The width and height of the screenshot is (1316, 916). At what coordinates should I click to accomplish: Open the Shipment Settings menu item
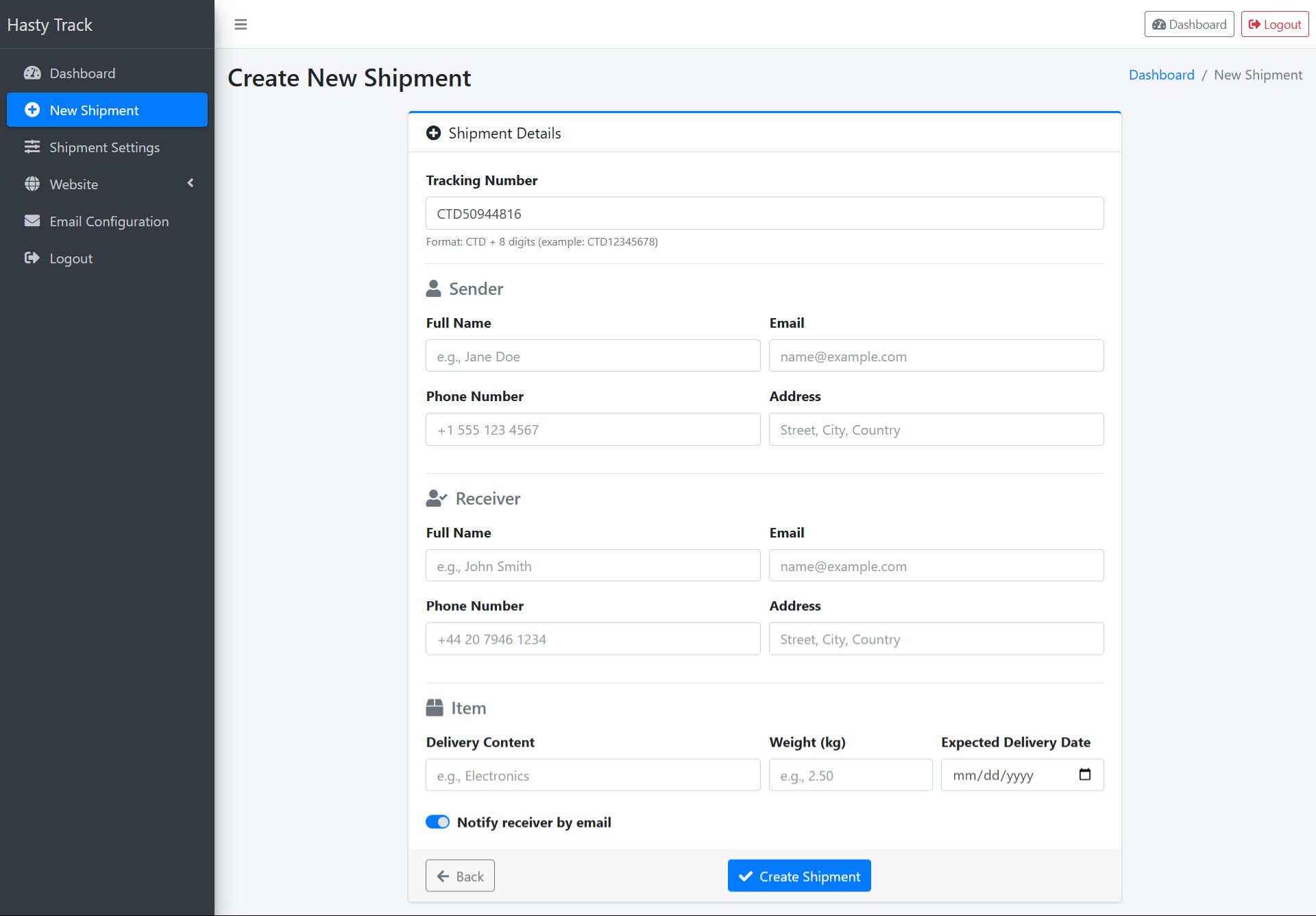tap(104, 147)
